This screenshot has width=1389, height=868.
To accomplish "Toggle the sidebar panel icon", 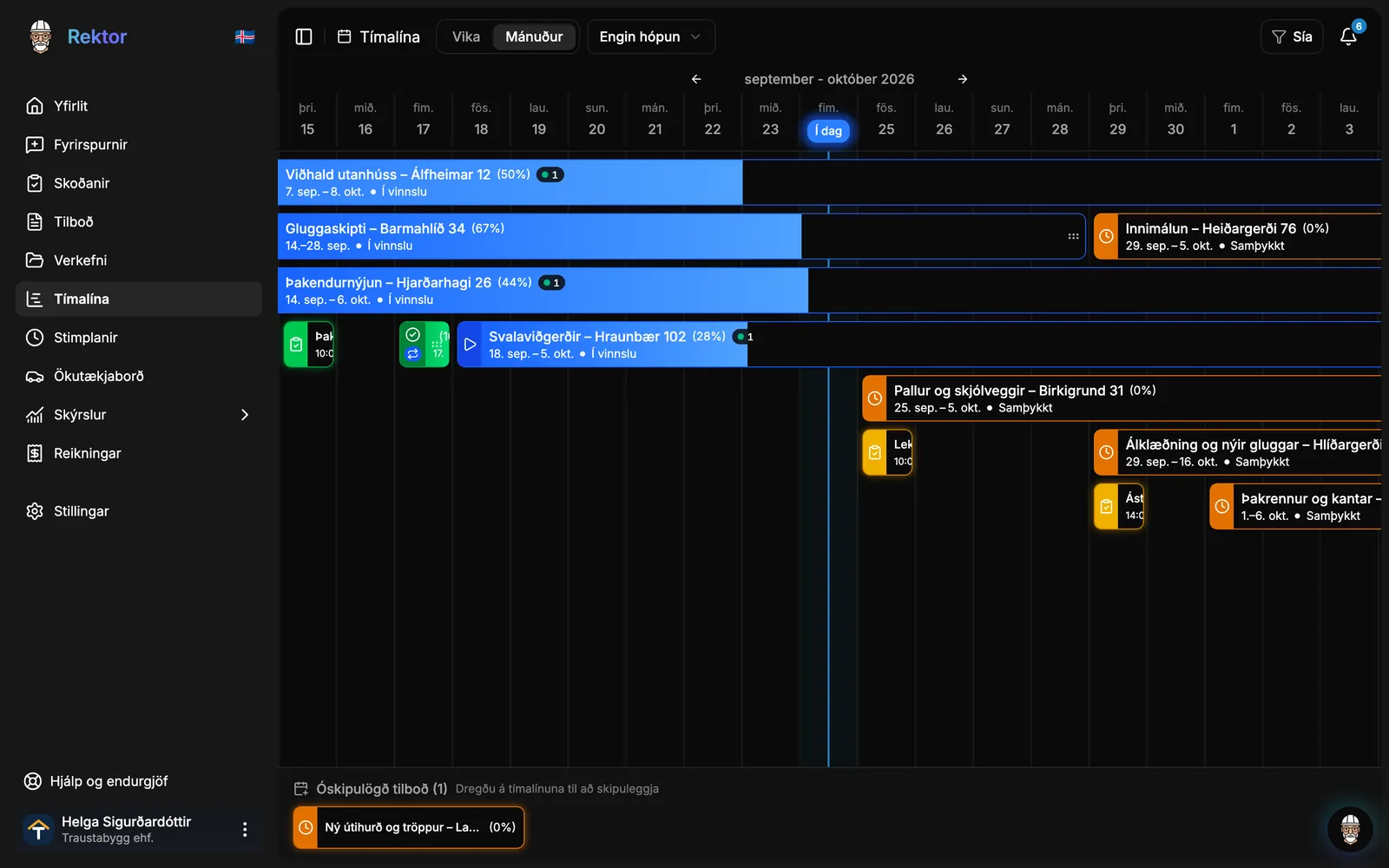I will 304,36.
